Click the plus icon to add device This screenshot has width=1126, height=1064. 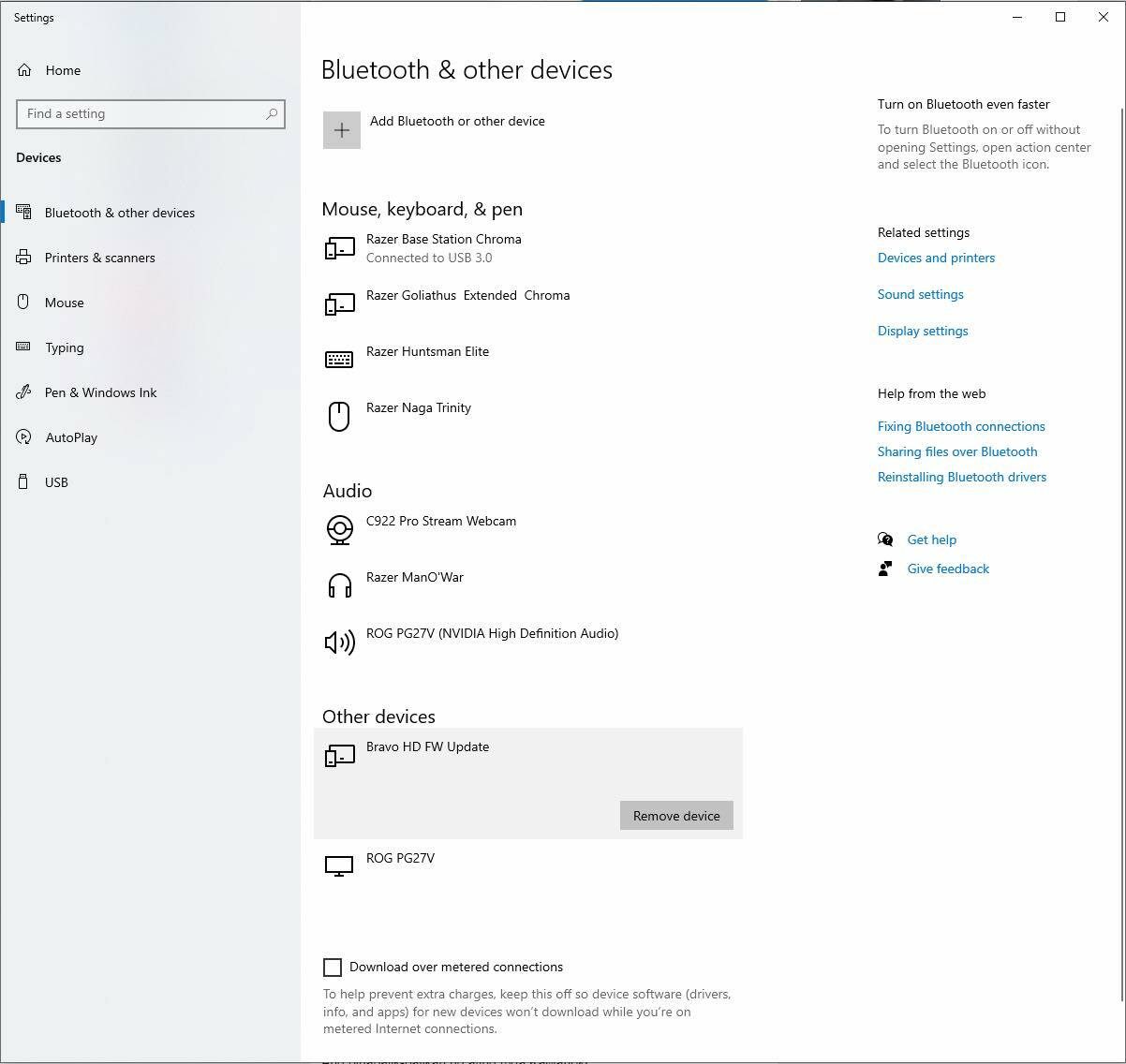click(342, 130)
